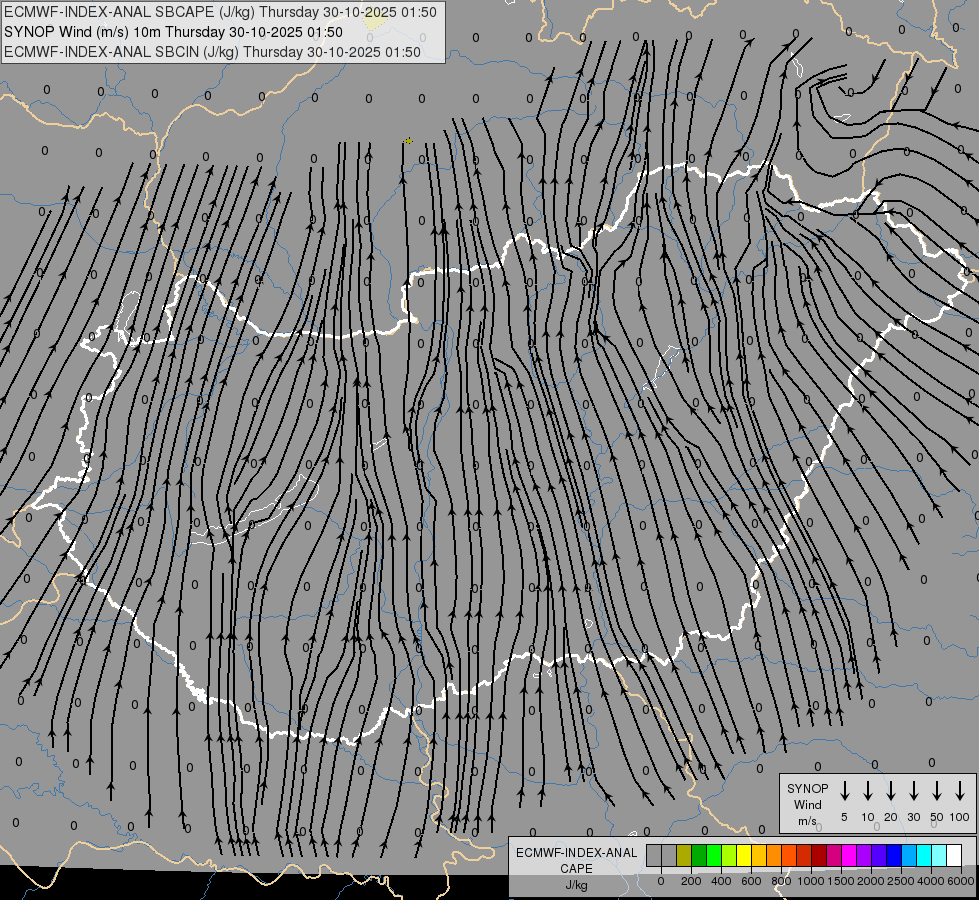Click the 2000 value under CAPE scale
Image resolution: width=979 pixels, height=900 pixels.
click(871, 881)
